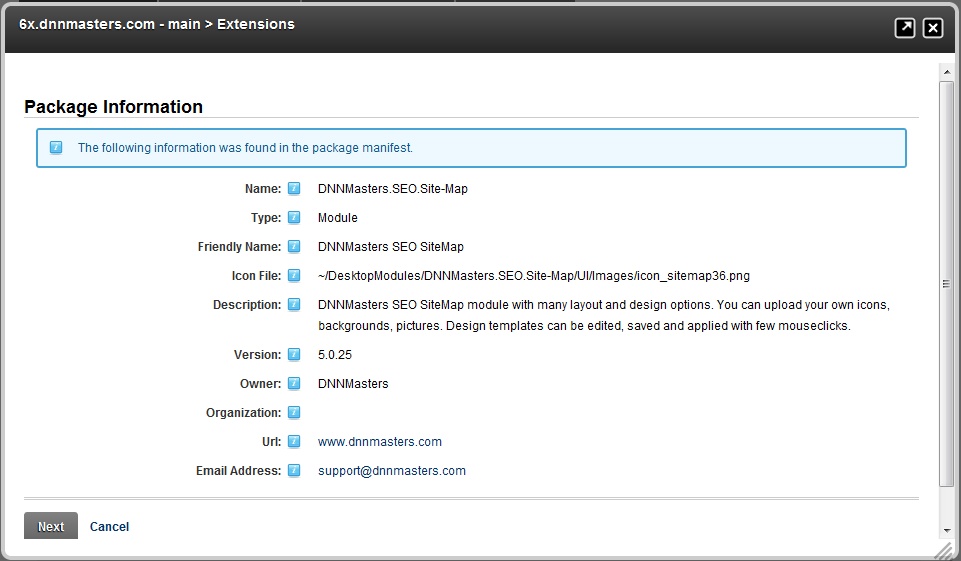The height and width of the screenshot is (561, 961).
Task: Click the support@dnnmasters.com email link
Action: click(392, 471)
